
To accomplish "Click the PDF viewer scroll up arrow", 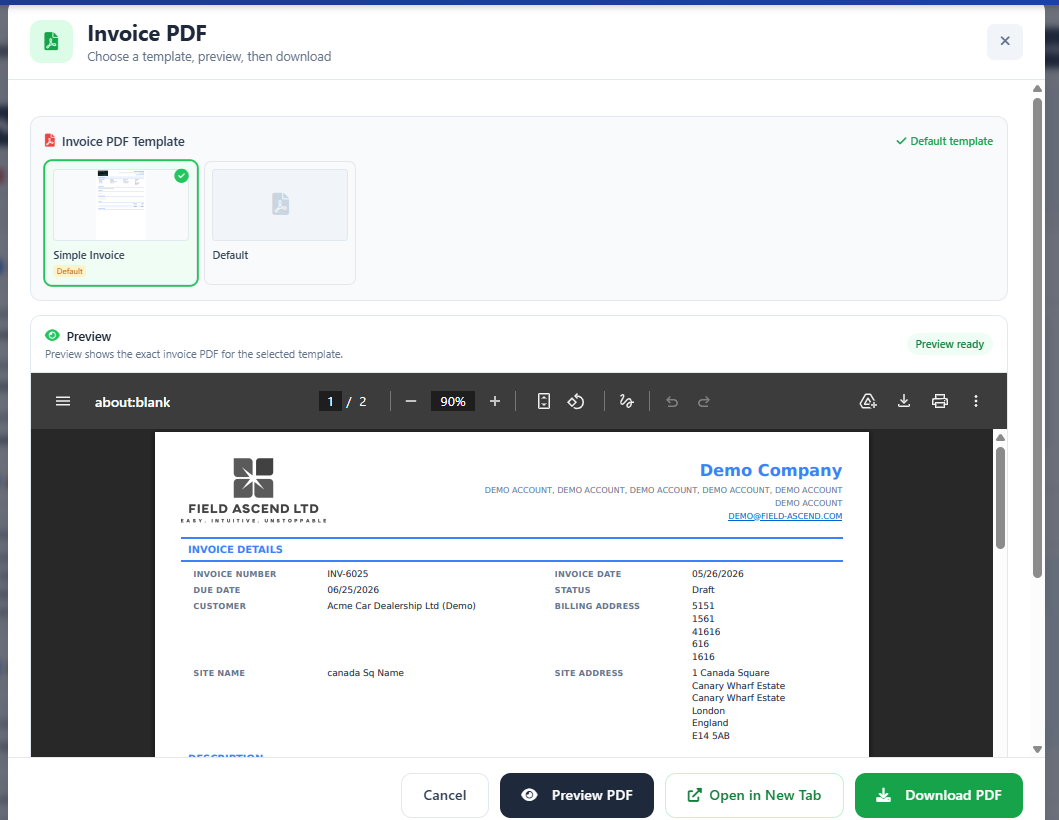I will pos(1000,438).
